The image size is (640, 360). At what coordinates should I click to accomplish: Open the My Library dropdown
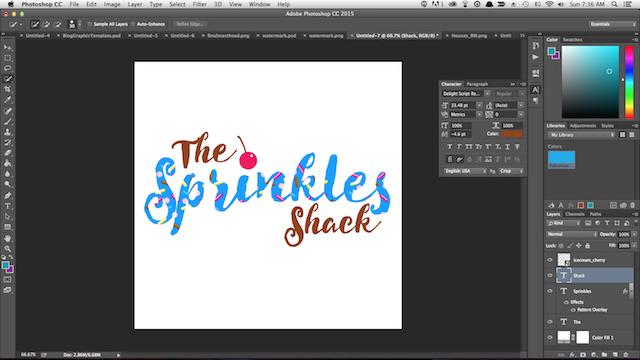coord(581,135)
